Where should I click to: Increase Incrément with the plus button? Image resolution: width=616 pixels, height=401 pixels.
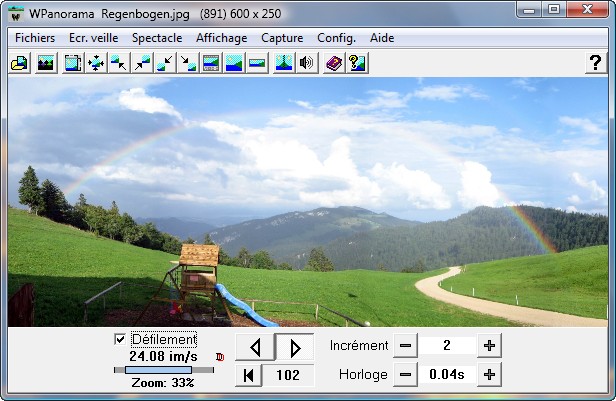(x=489, y=346)
